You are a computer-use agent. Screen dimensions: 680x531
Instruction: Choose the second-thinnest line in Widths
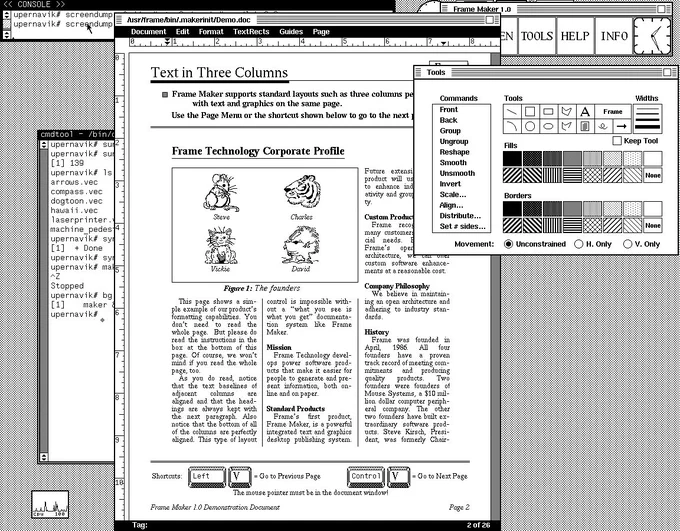pyautogui.click(x=647, y=114)
